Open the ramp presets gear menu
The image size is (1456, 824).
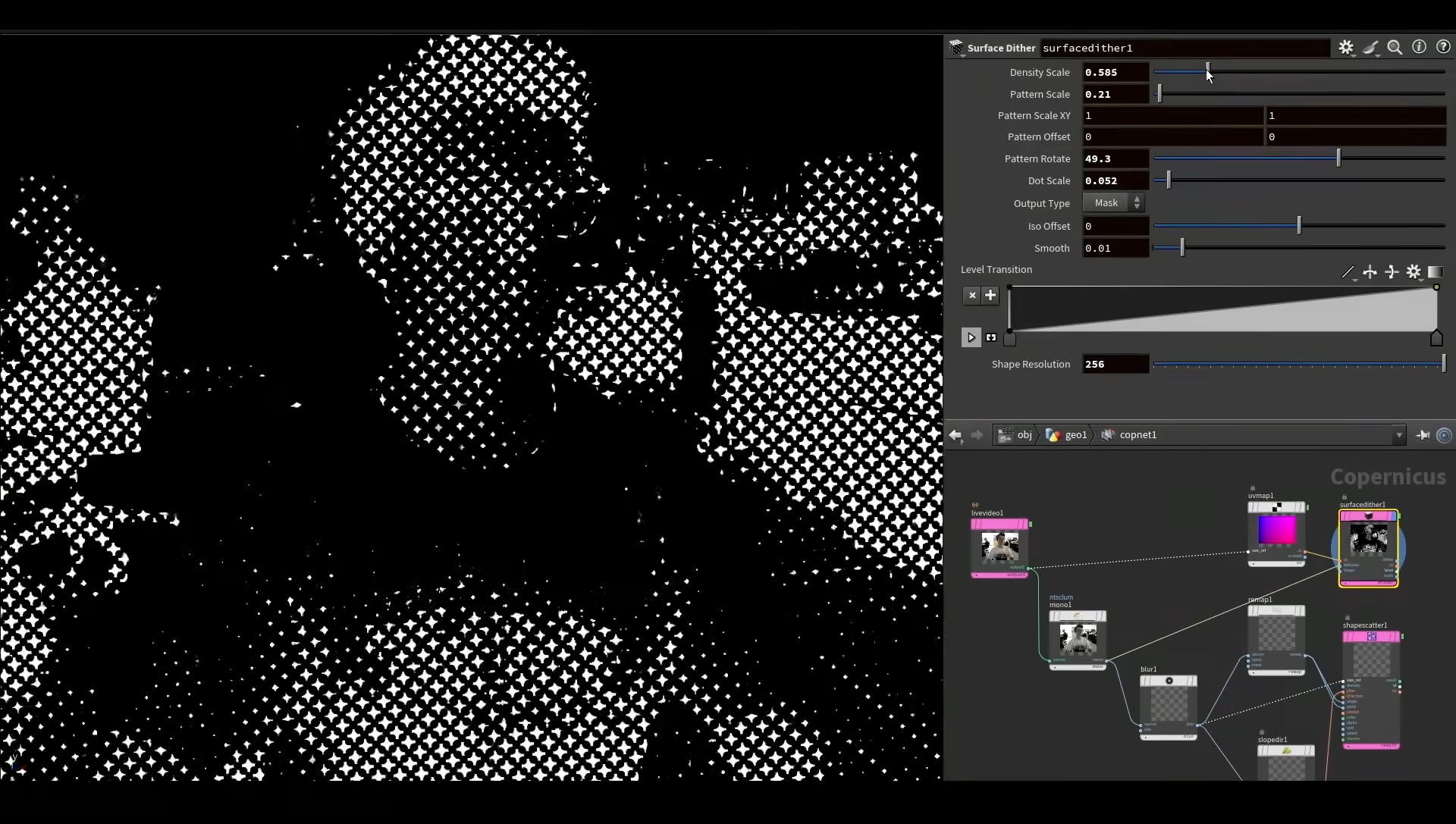[x=1414, y=272]
